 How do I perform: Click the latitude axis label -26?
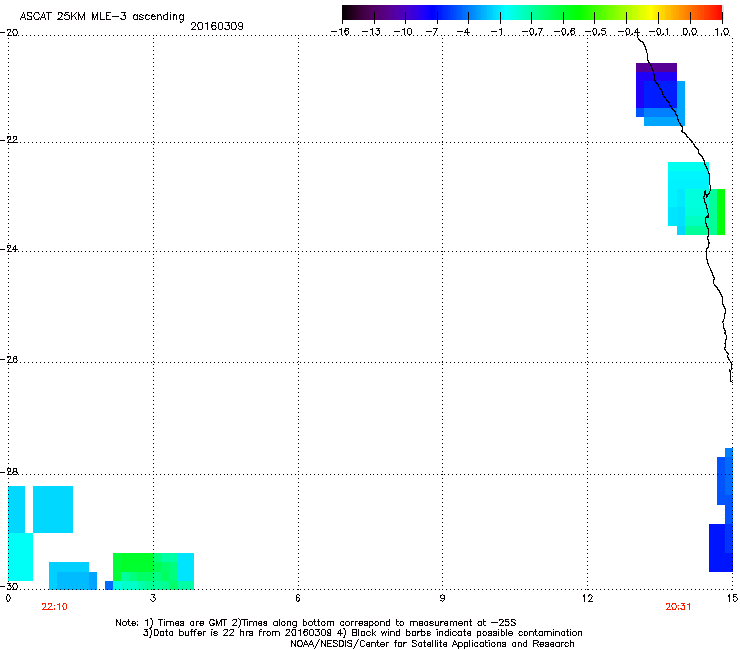pos(9,359)
